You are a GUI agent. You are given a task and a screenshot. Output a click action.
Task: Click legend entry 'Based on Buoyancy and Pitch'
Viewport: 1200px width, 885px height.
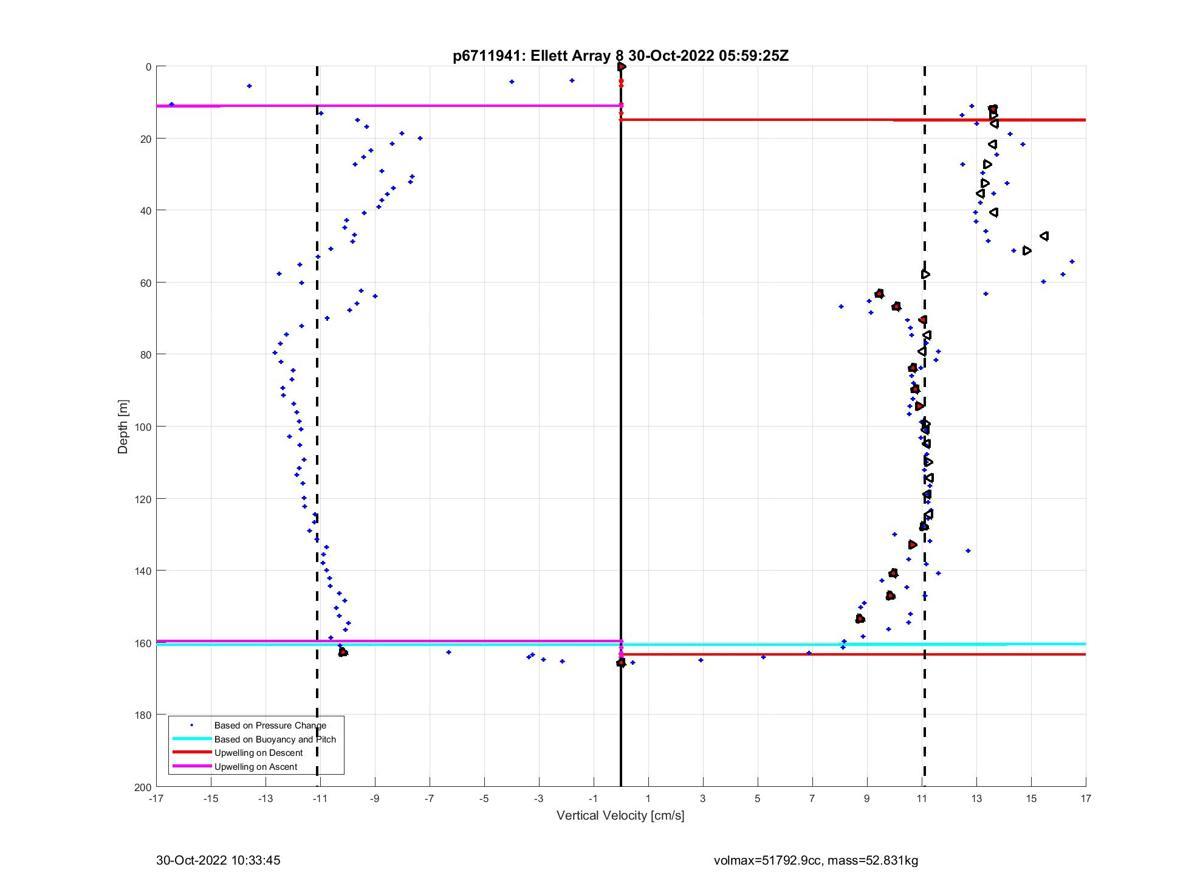(x=275, y=739)
